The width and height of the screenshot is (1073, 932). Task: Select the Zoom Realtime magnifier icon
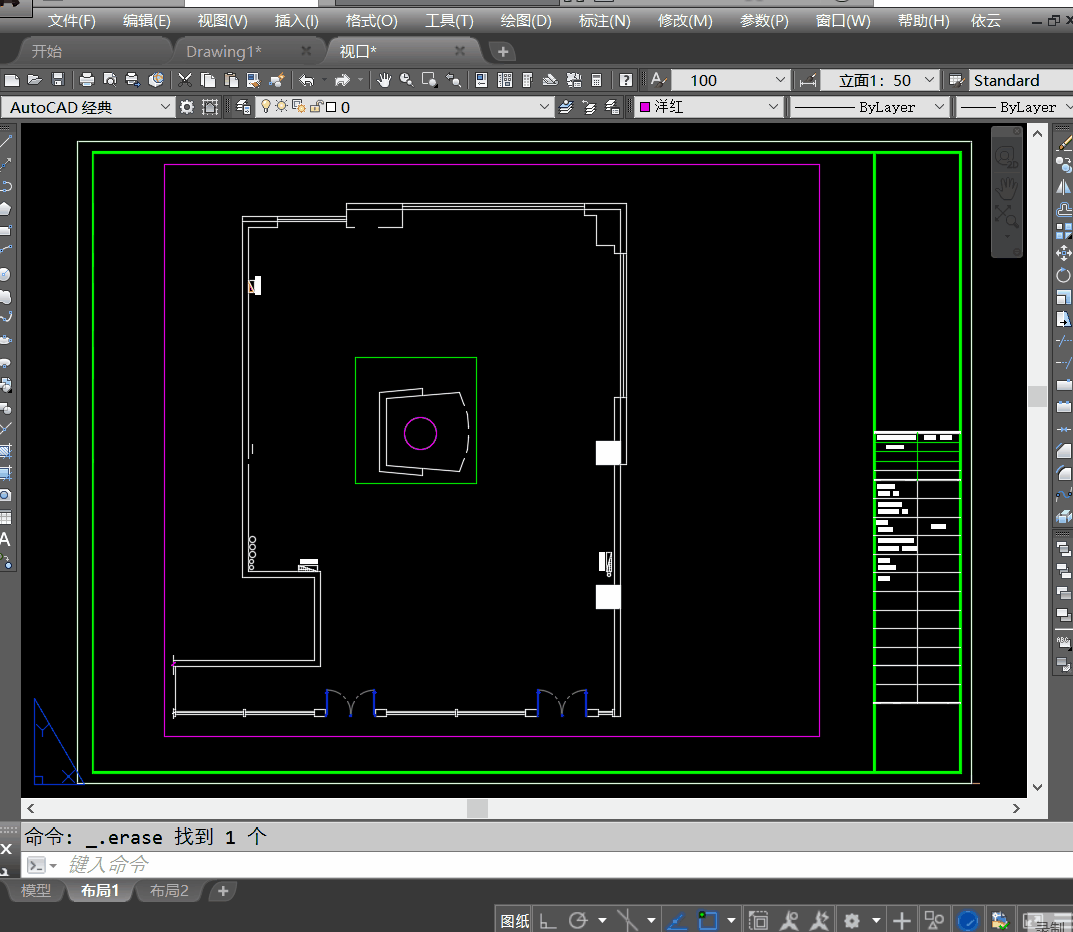[406, 80]
